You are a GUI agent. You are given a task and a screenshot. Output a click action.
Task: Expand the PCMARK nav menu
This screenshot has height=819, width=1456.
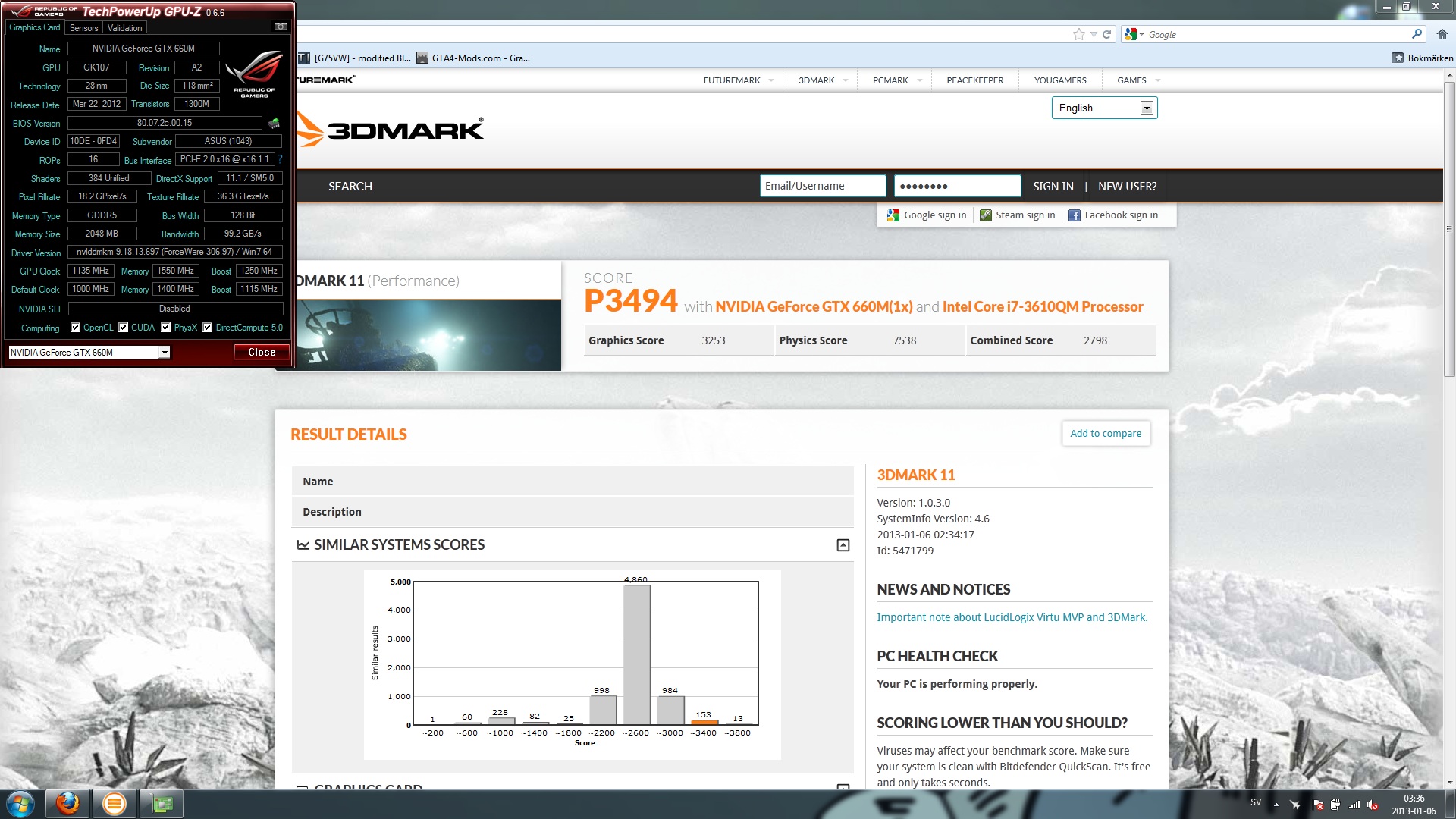click(897, 80)
